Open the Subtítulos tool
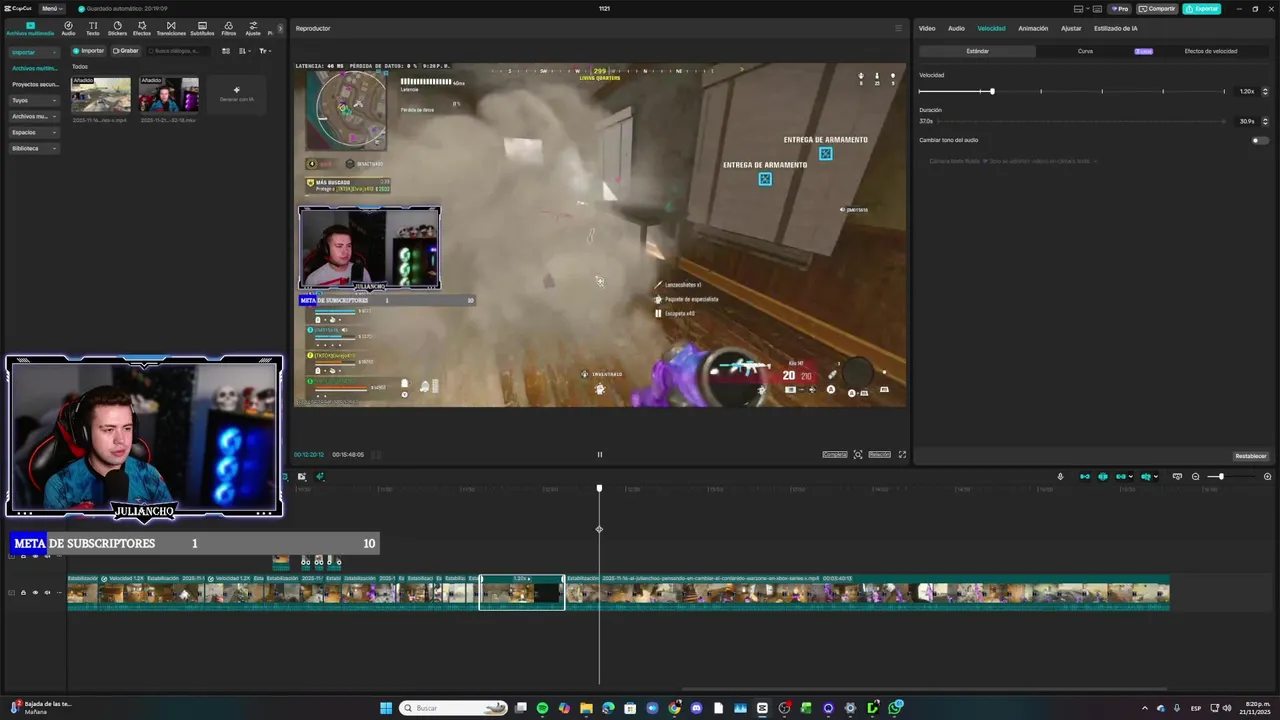 [202, 28]
